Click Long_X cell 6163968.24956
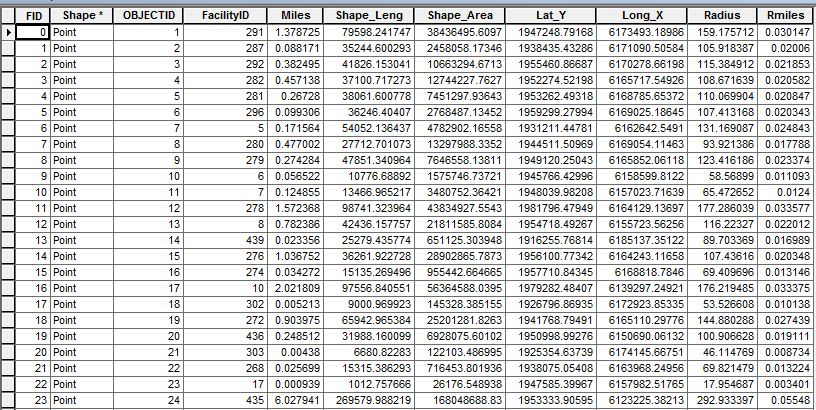816x410 pixels. [x=642, y=368]
